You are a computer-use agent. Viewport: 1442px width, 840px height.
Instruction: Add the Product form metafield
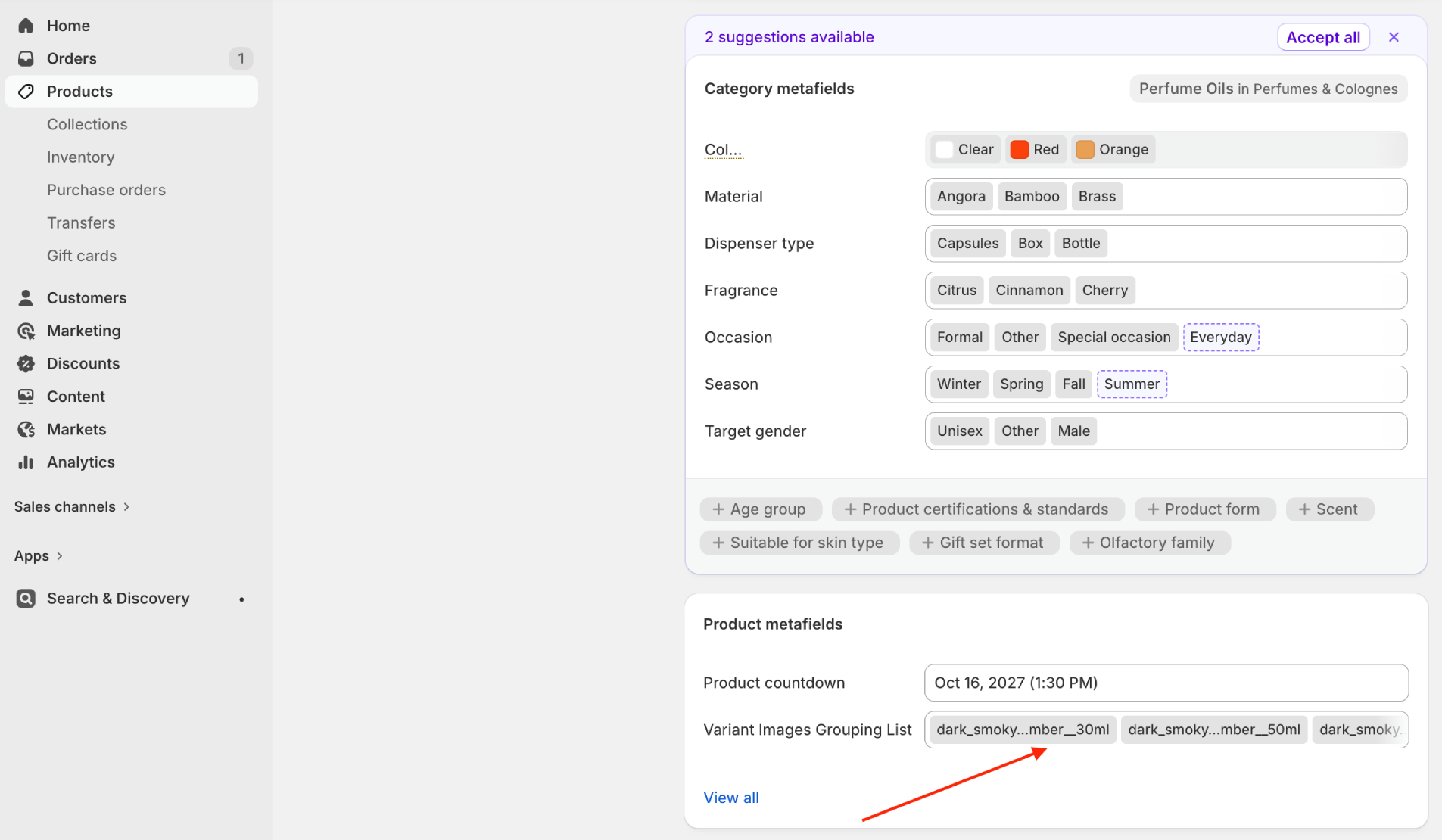click(x=1204, y=509)
